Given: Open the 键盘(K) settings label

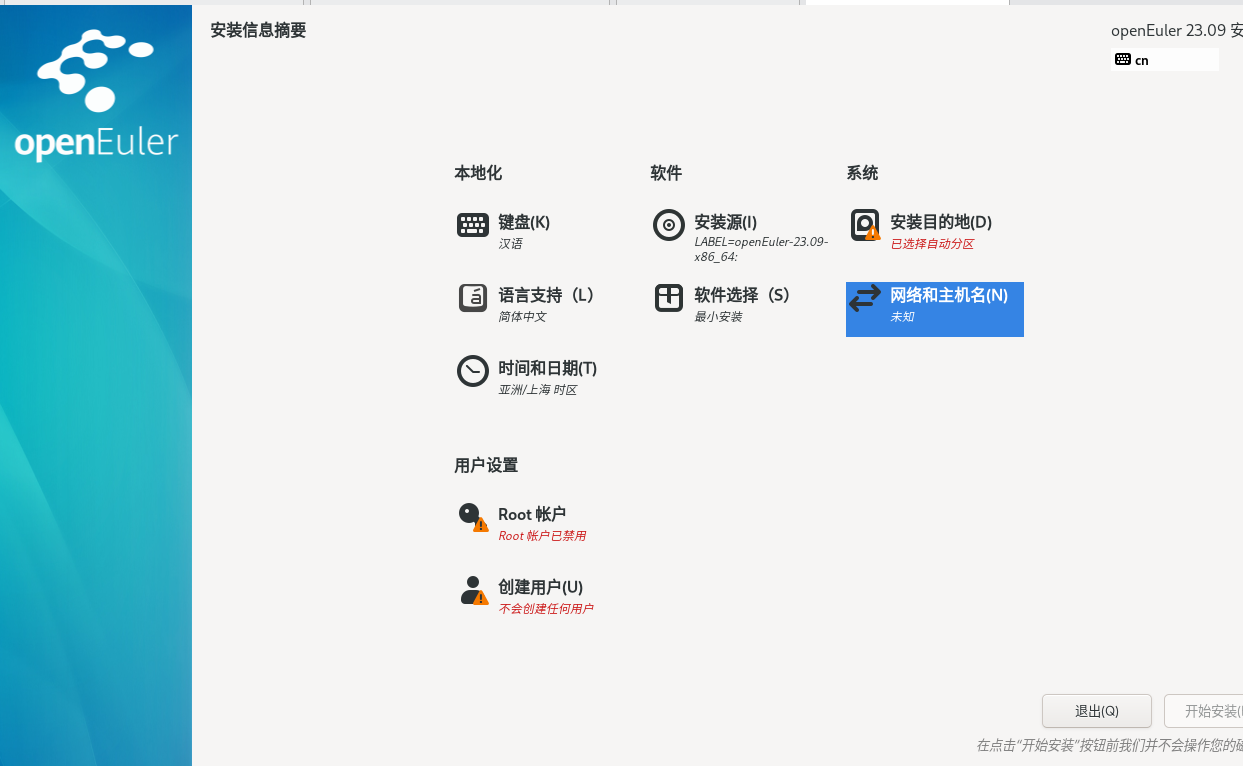Looking at the screenshot, I should (524, 222).
